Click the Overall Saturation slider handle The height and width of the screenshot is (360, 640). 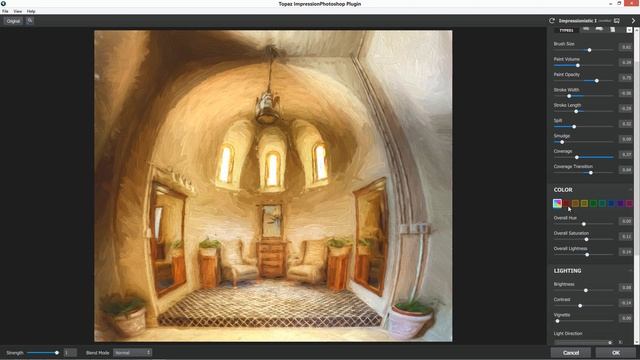click(x=587, y=239)
